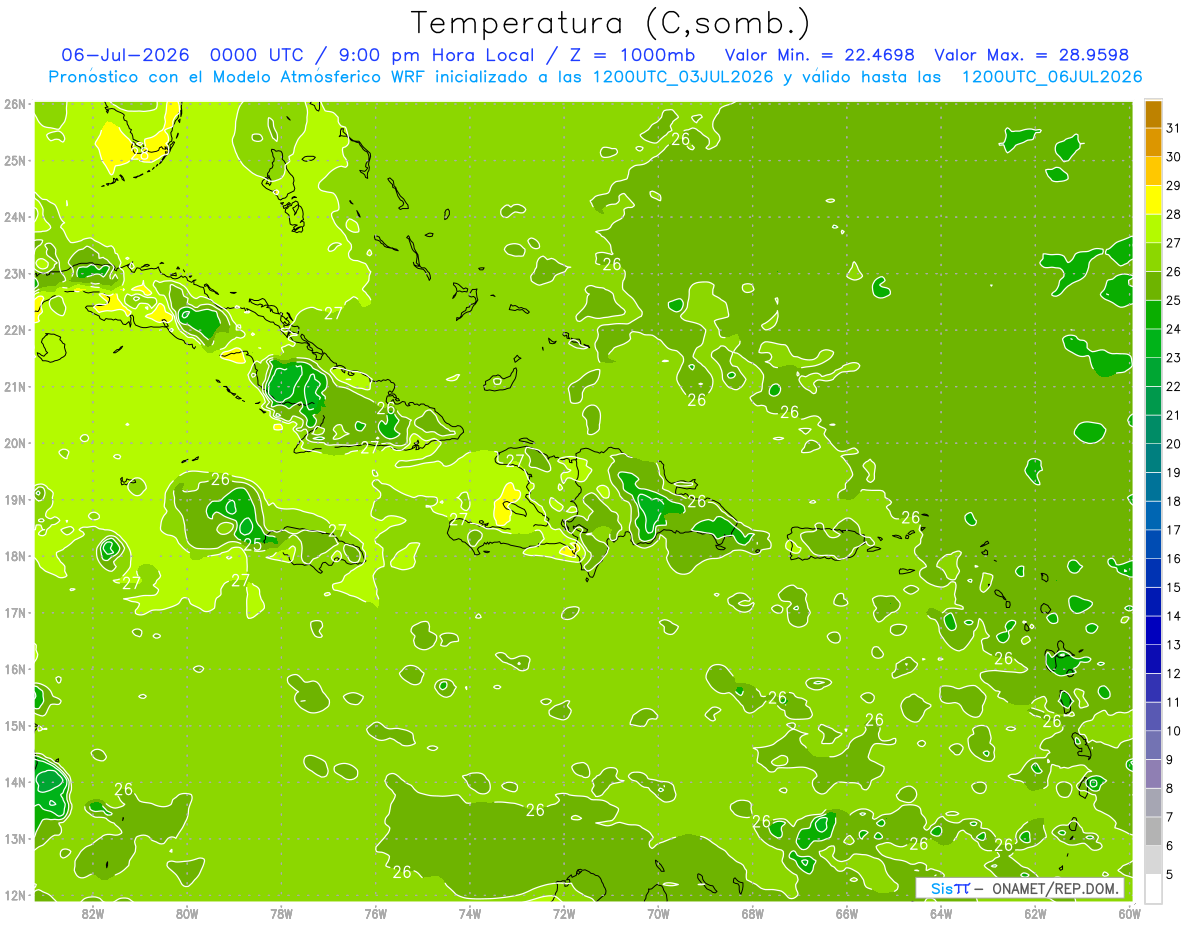1200x927 pixels.
Task: Click the colorbar value '24'
Action: tap(1174, 329)
